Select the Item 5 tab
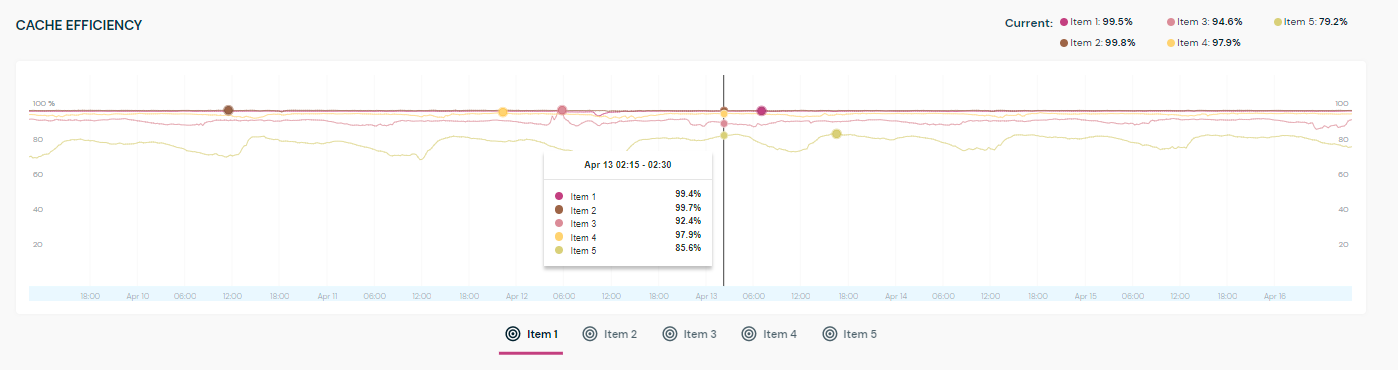Viewport: 1398px width, 370px height. (x=849, y=334)
